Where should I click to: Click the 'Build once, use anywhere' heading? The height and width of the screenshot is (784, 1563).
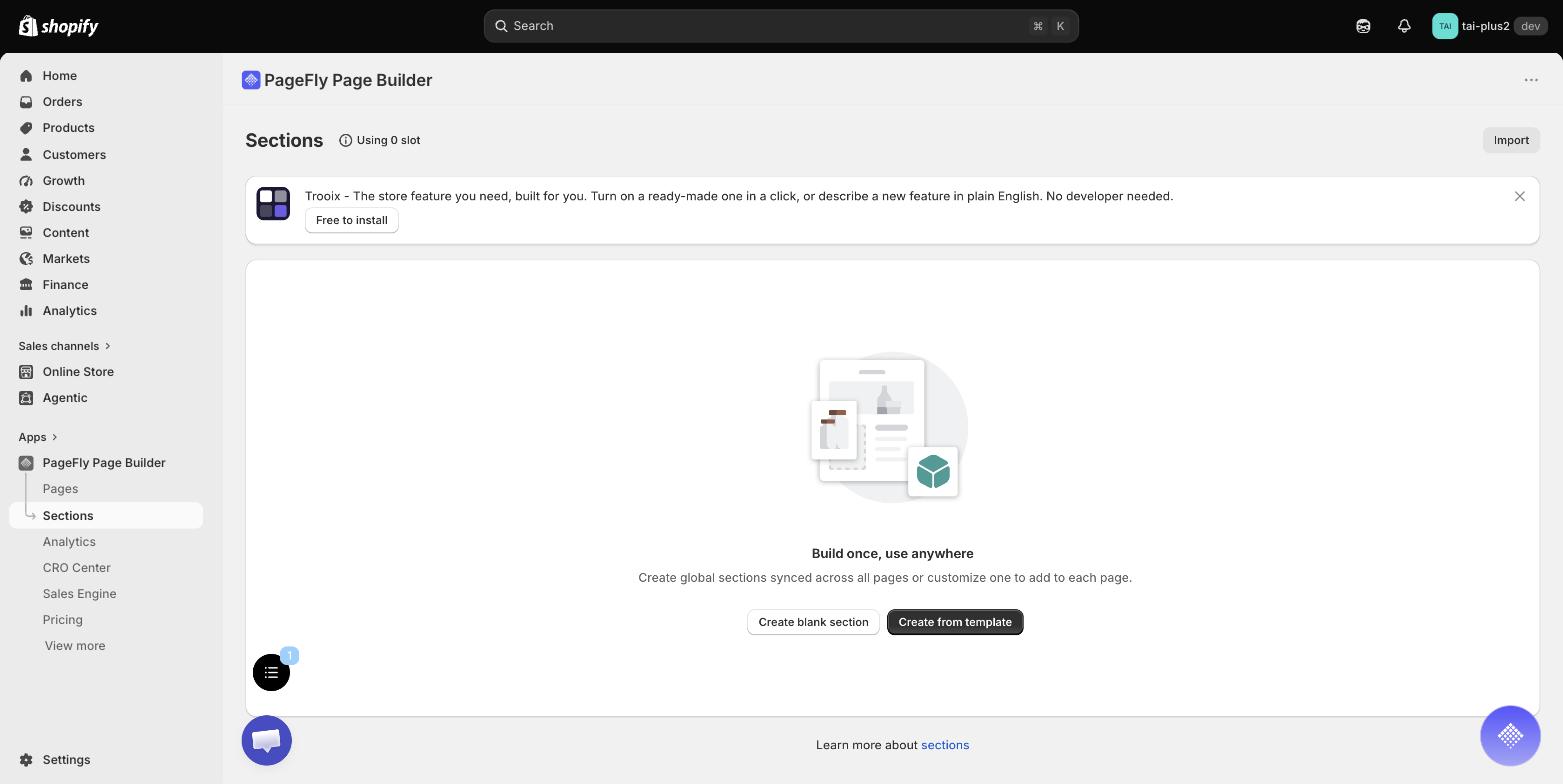(893, 554)
